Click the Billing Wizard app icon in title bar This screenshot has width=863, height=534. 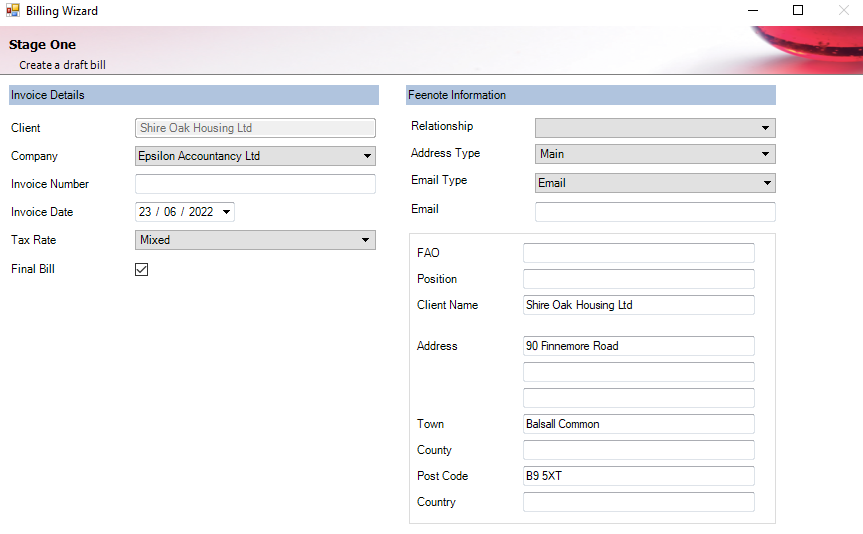pyautogui.click(x=13, y=10)
